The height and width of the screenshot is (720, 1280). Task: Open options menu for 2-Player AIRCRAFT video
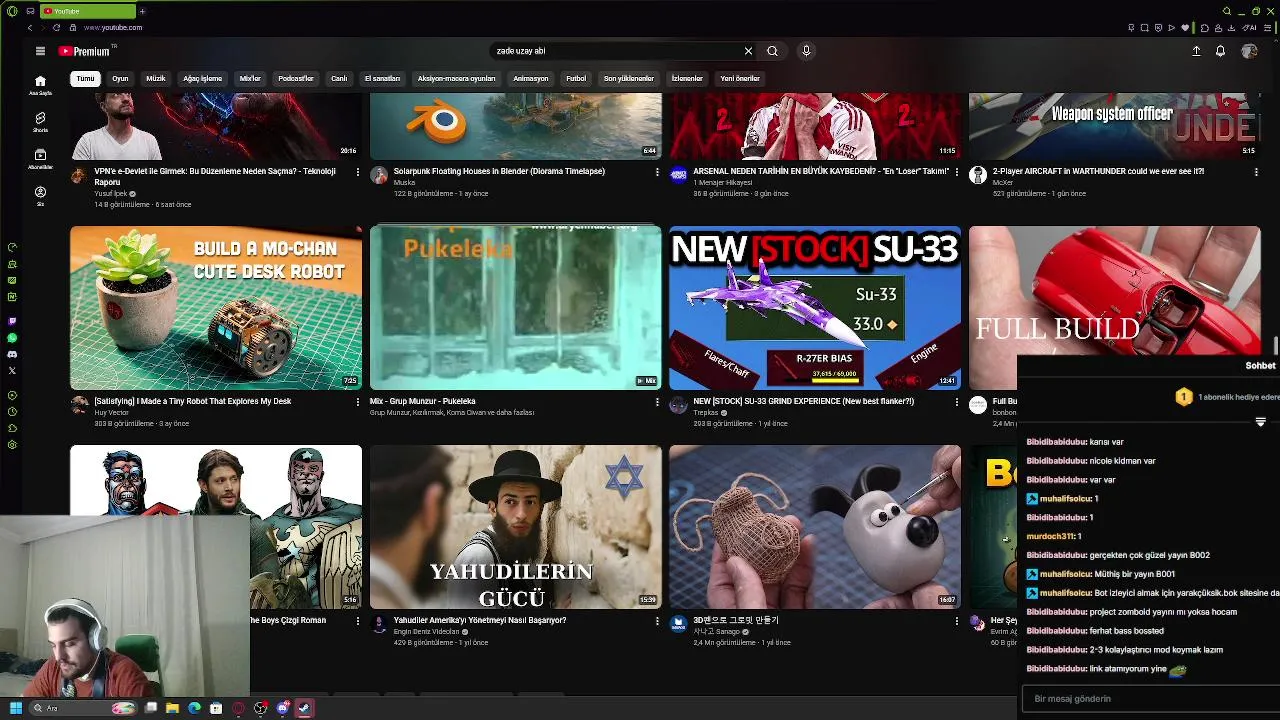tap(1256, 172)
